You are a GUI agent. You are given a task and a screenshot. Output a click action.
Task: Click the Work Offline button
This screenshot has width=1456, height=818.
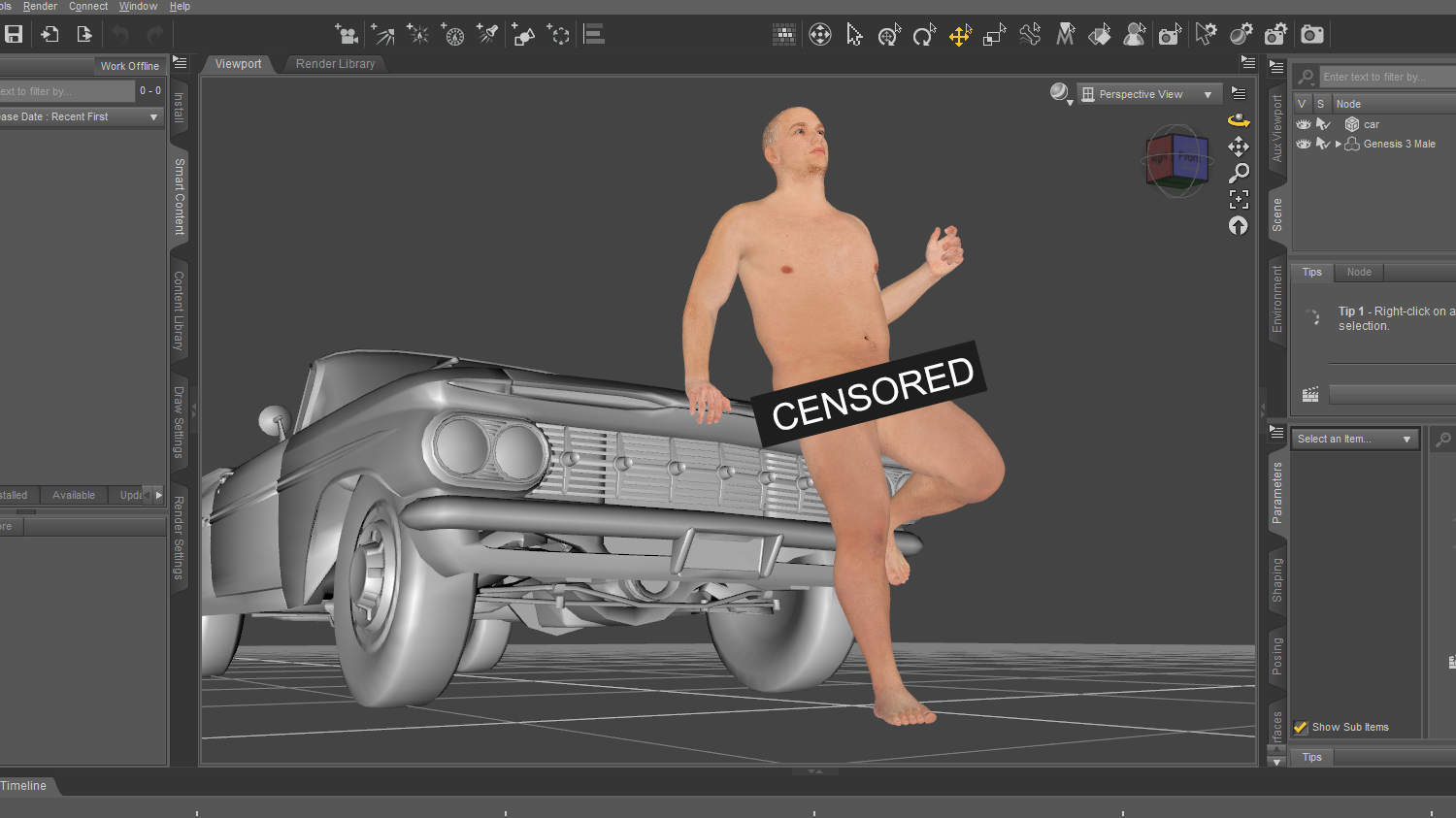click(130, 66)
